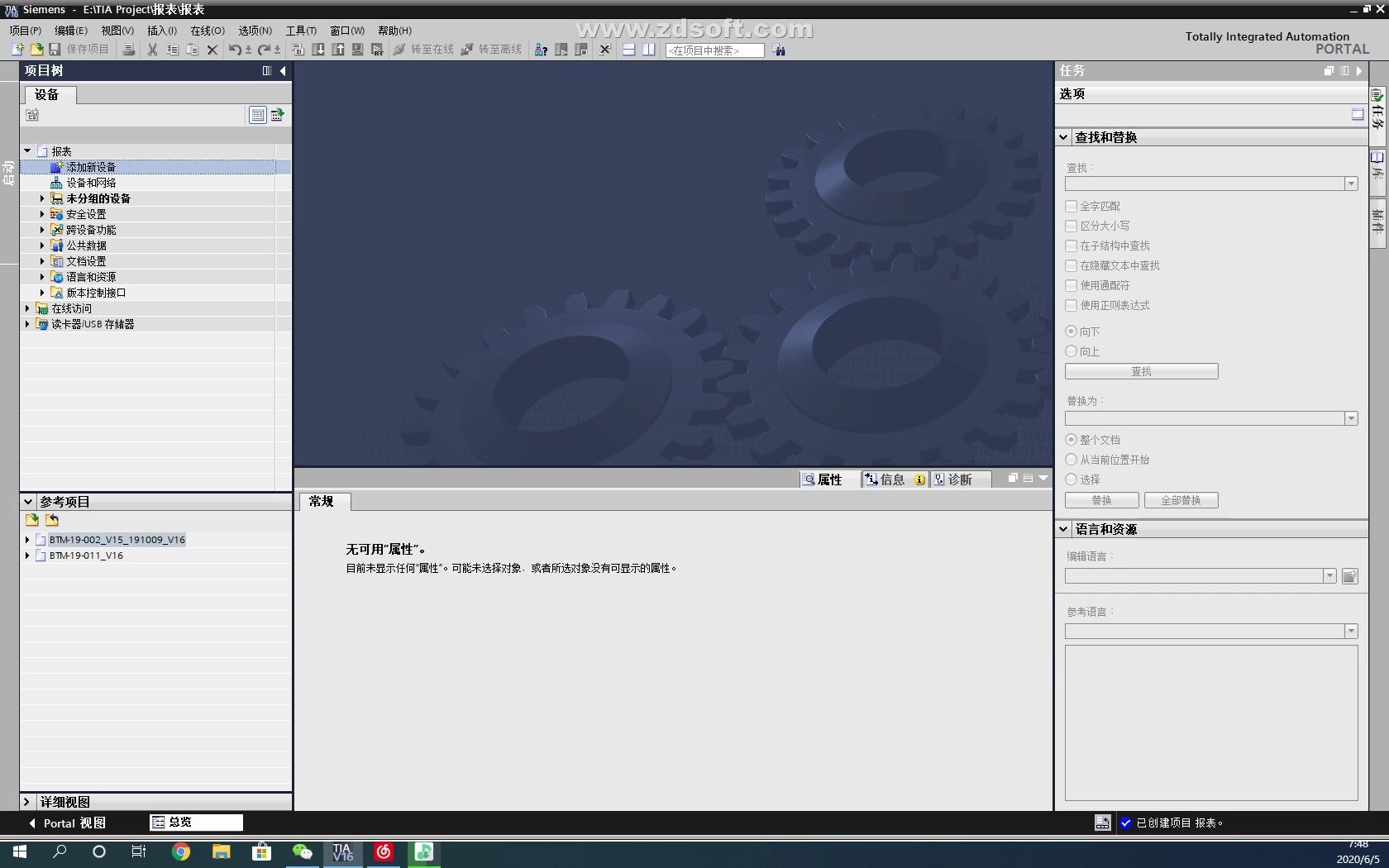This screenshot has height=868, width=1389.
Task: Click the 在项目中搜索 search field
Action: 713,50
